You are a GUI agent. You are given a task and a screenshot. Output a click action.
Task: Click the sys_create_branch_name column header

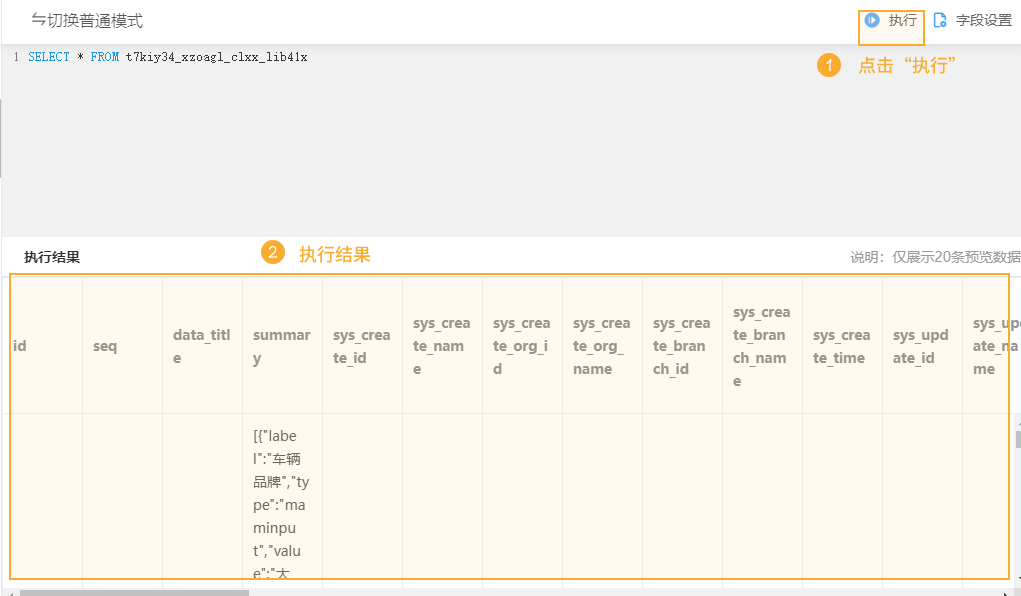(x=761, y=346)
